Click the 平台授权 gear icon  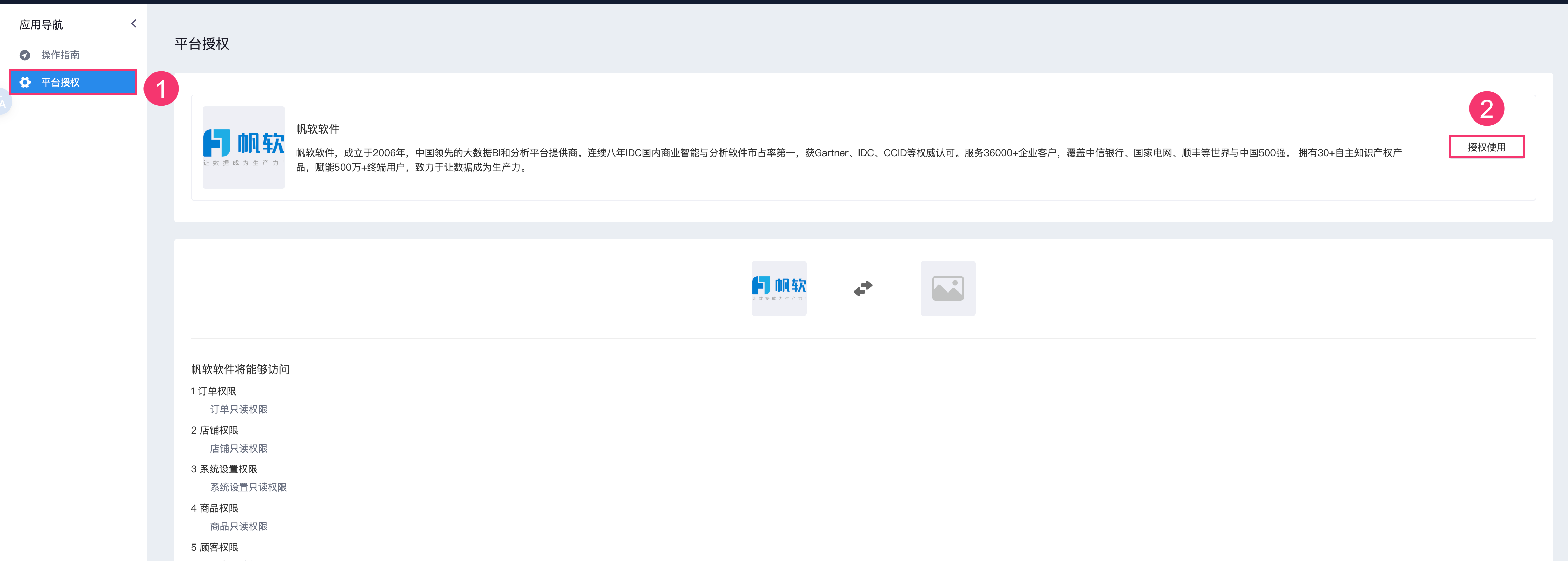25,82
